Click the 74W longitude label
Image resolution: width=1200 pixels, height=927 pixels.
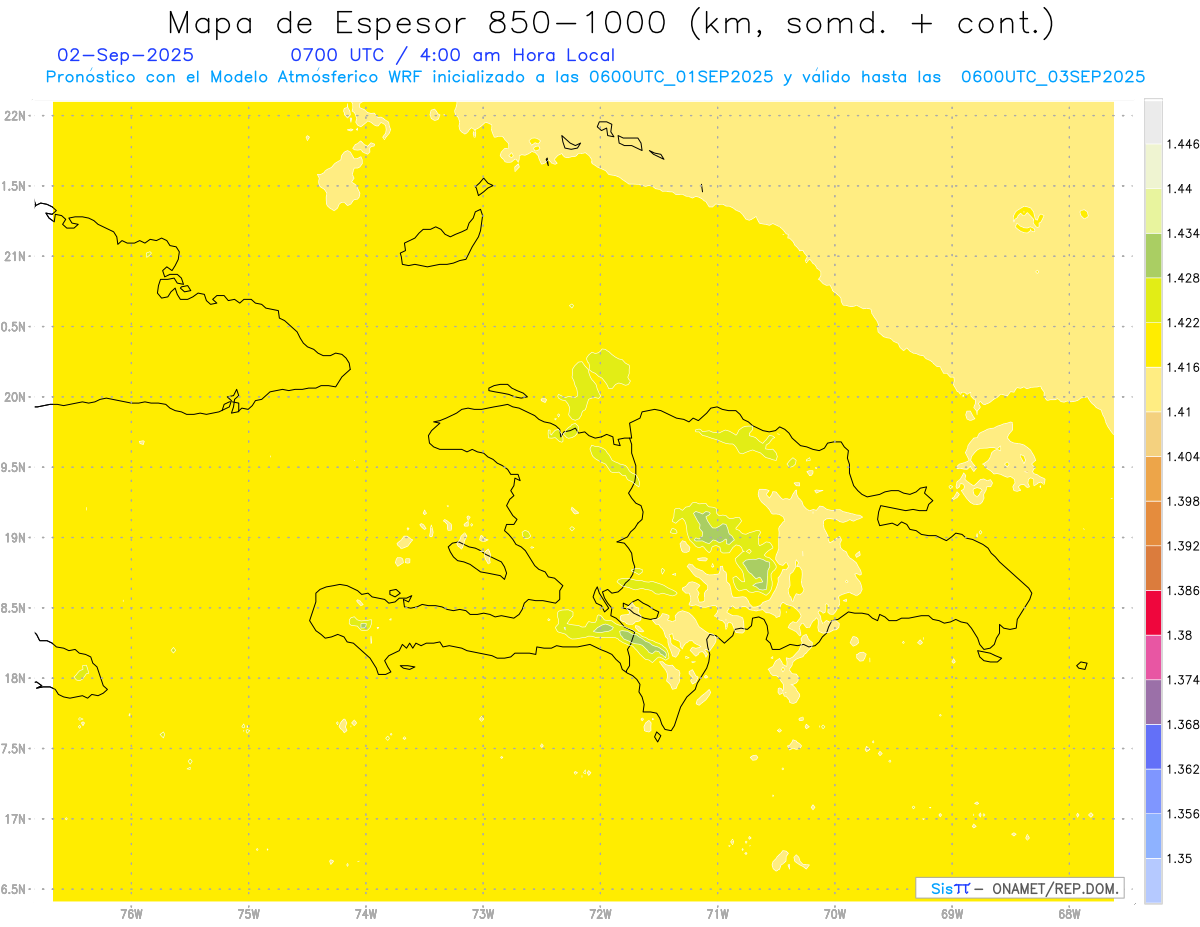(366, 914)
